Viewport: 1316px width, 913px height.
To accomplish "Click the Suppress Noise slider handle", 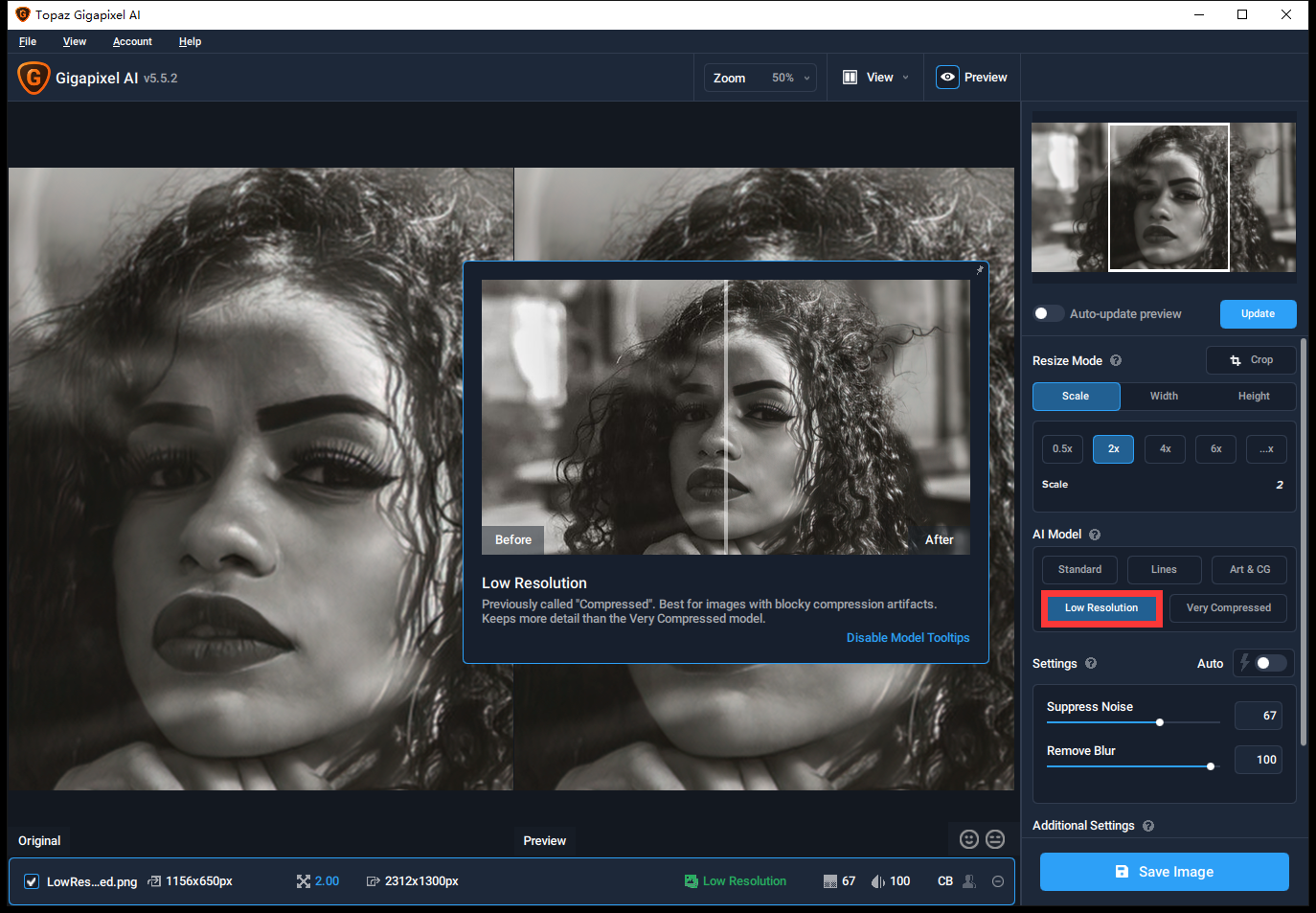I will coord(1160,722).
